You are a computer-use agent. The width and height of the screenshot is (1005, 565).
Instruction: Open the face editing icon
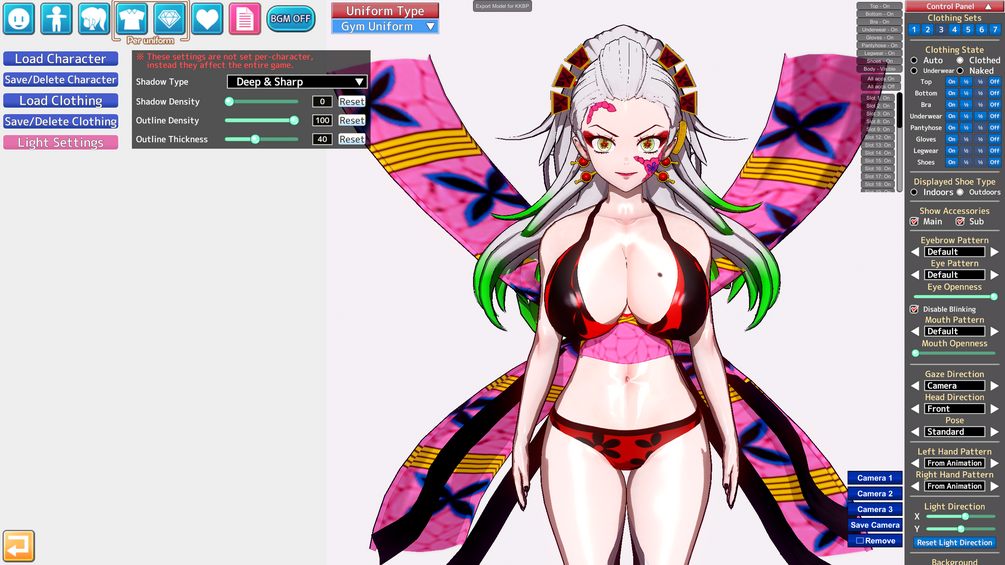pyautogui.click(x=19, y=19)
